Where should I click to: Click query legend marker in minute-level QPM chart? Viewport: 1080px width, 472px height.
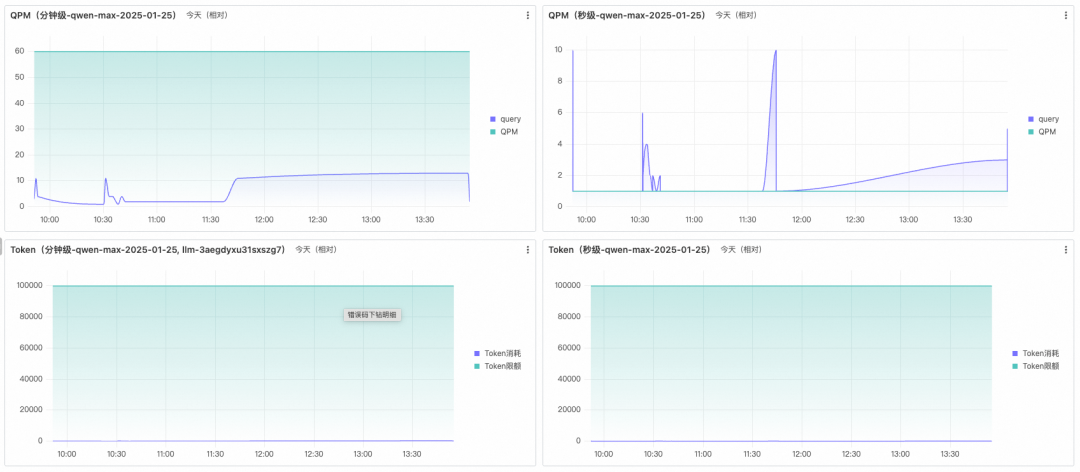coord(493,119)
